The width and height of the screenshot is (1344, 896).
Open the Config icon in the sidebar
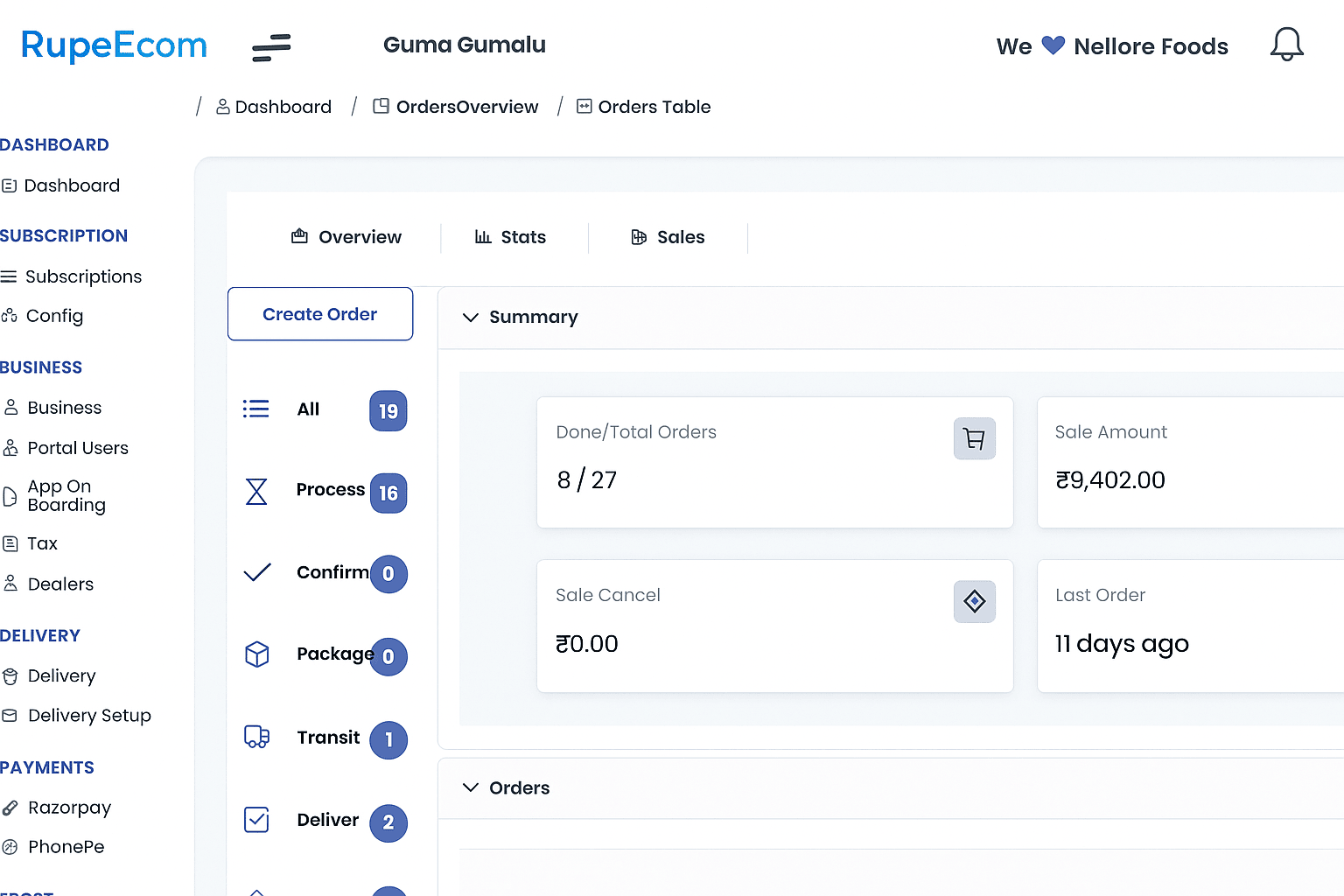pyautogui.click(x=10, y=316)
